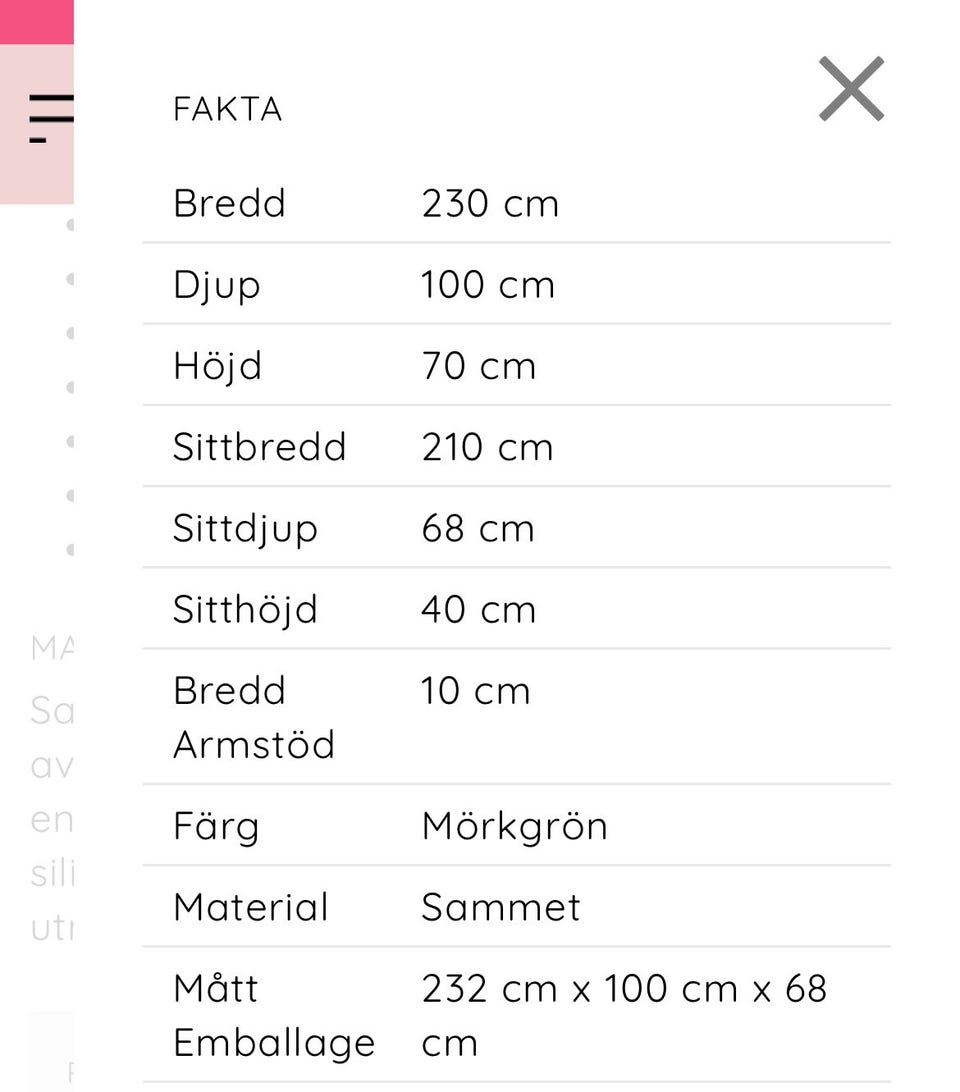
Task: Click the 10 cm armrest width value
Action: (x=475, y=691)
